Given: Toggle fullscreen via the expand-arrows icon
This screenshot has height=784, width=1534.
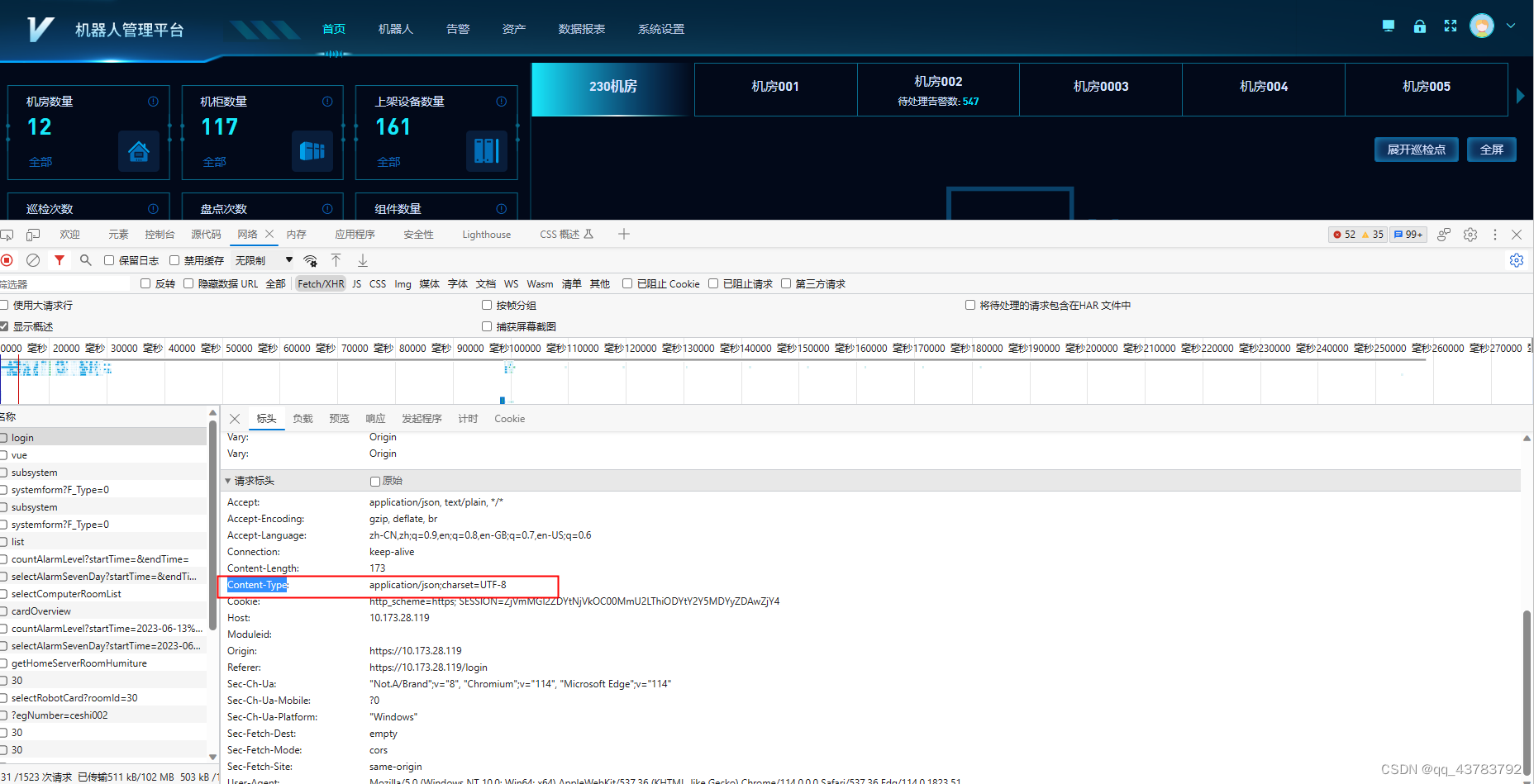Looking at the screenshot, I should tap(1451, 26).
